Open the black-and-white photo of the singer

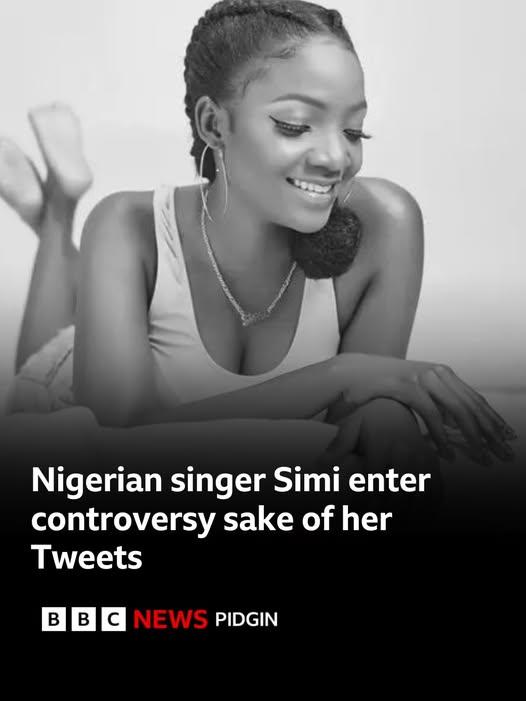click(x=263, y=224)
